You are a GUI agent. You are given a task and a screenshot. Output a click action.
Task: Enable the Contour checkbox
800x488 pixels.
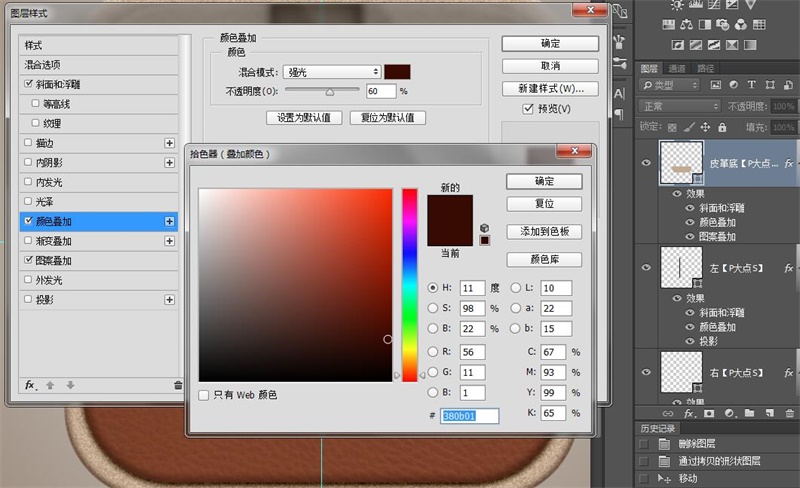(35, 103)
